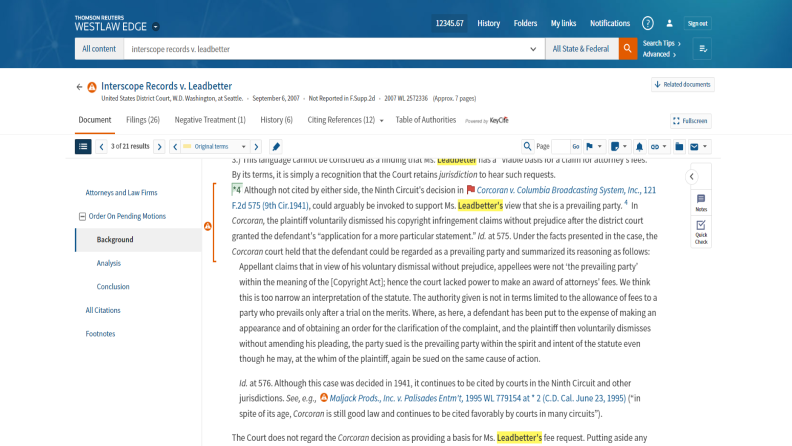Viewport: 792px width, 446px height.
Task: Open the Table of Authorities tab
Action: (425, 120)
